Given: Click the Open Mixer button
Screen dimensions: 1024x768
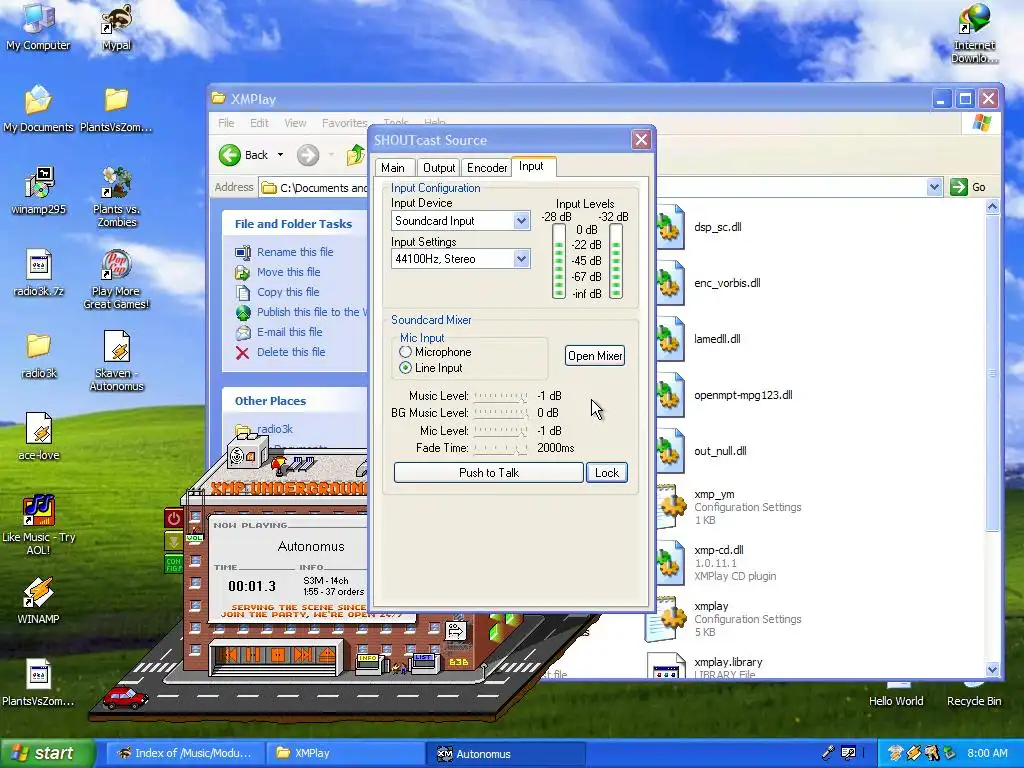Looking at the screenshot, I should click(x=595, y=356).
